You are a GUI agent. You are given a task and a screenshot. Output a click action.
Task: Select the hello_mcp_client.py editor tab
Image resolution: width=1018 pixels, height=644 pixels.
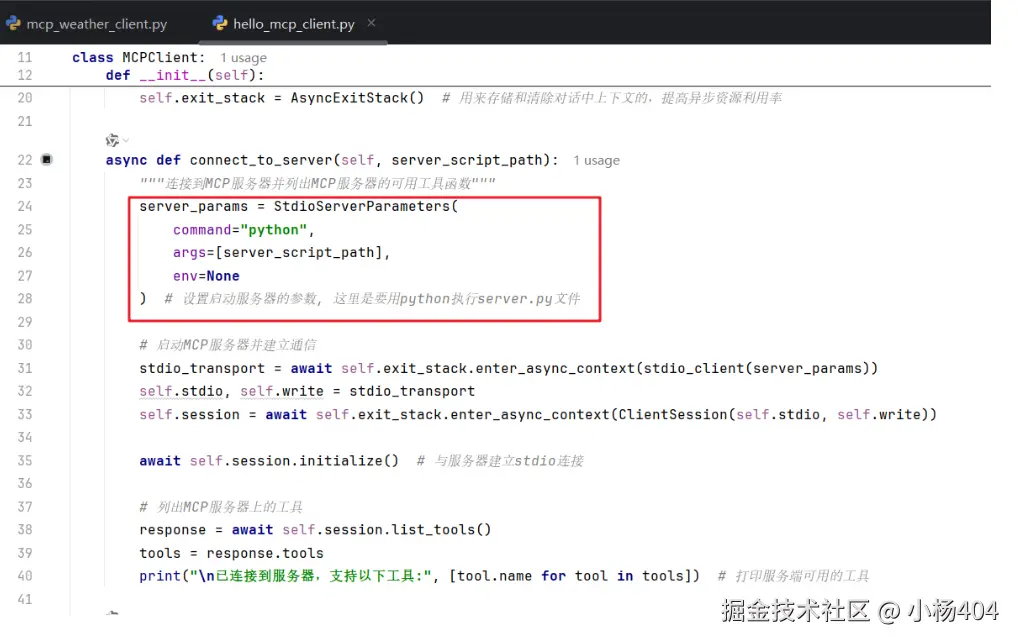(294, 24)
